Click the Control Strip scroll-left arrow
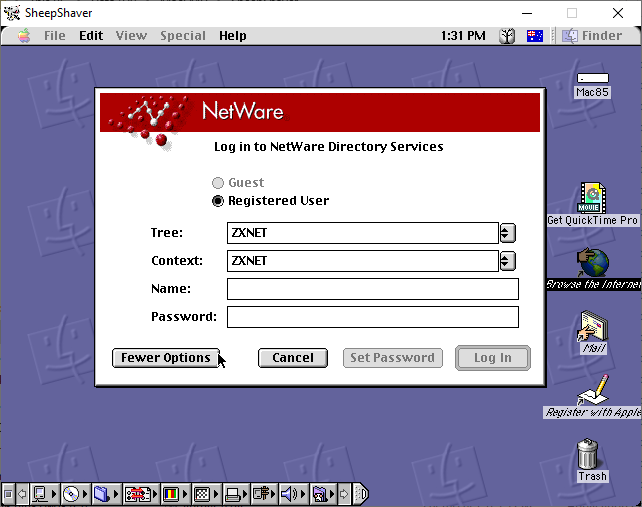Viewport: 642px width, 507px height. [23, 494]
